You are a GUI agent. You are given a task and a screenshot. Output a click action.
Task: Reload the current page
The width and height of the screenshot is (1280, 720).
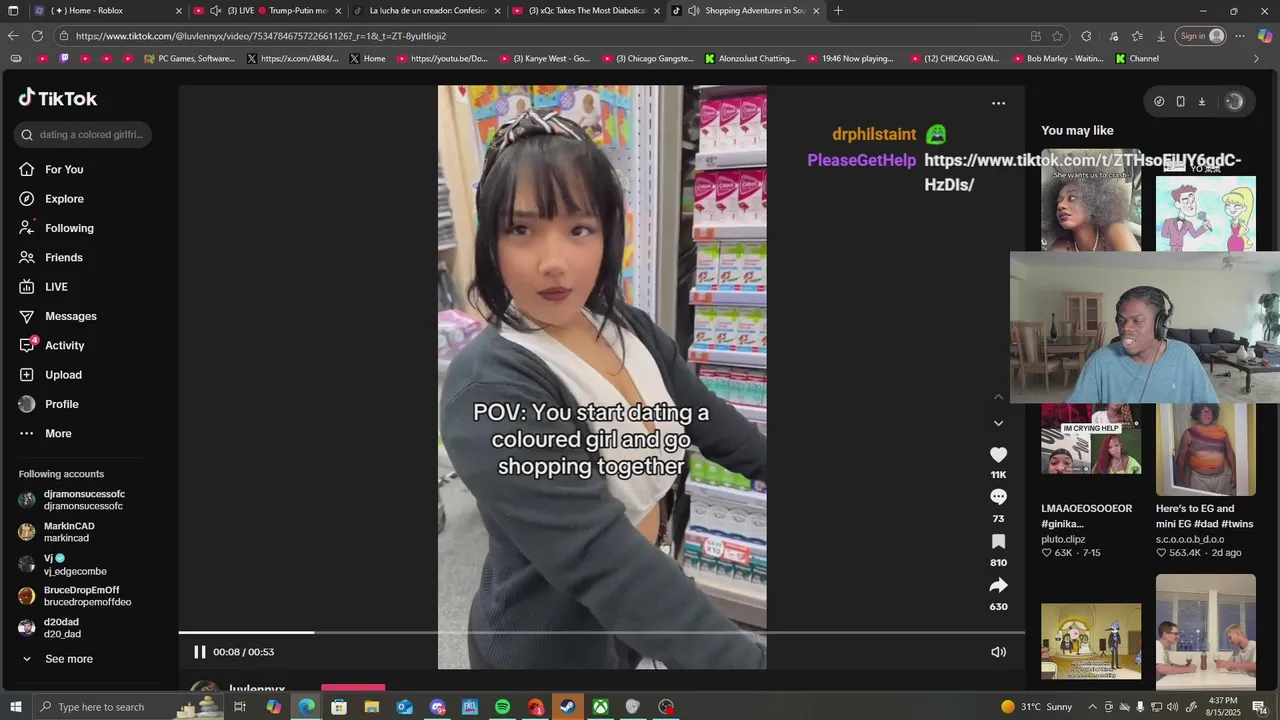[x=37, y=36]
